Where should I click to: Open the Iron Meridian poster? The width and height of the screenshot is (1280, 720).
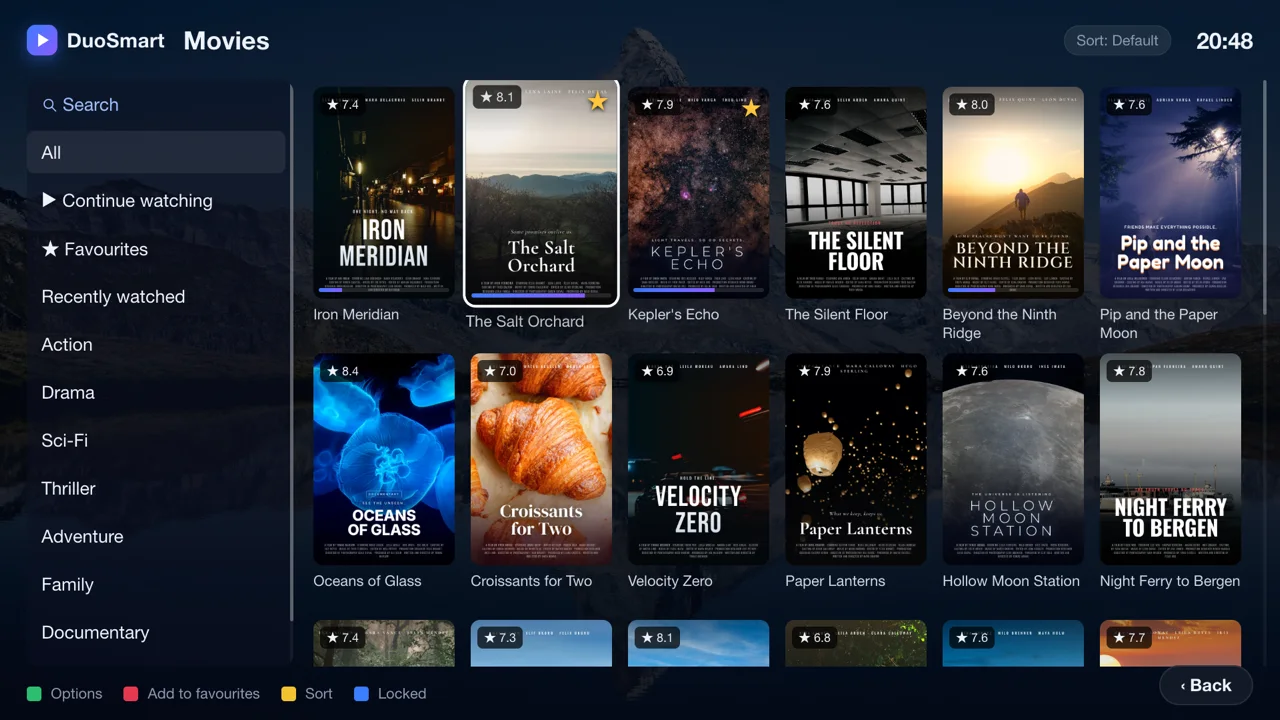click(384, 192)
